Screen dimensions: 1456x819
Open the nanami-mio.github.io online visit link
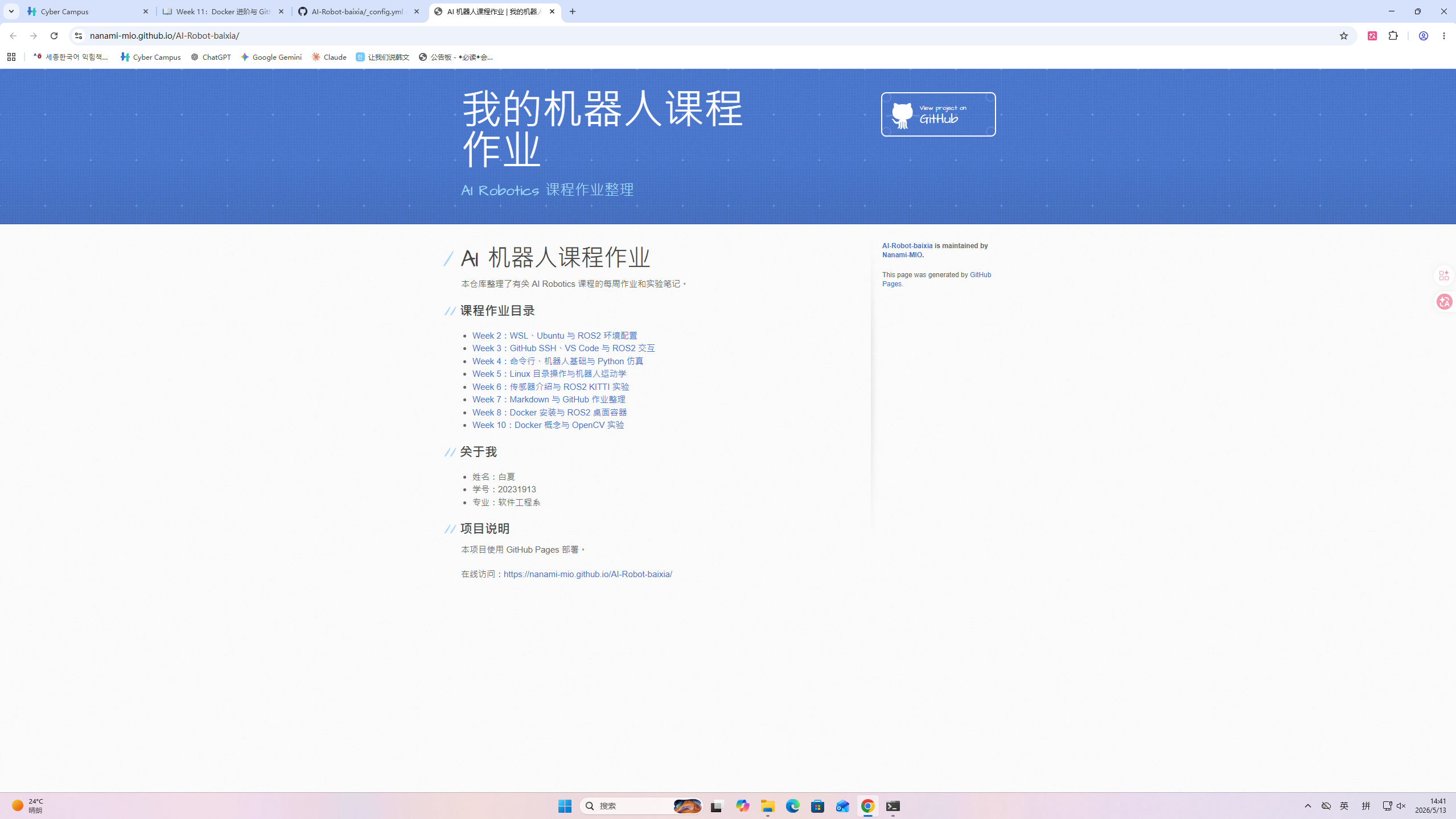point(587,574)
